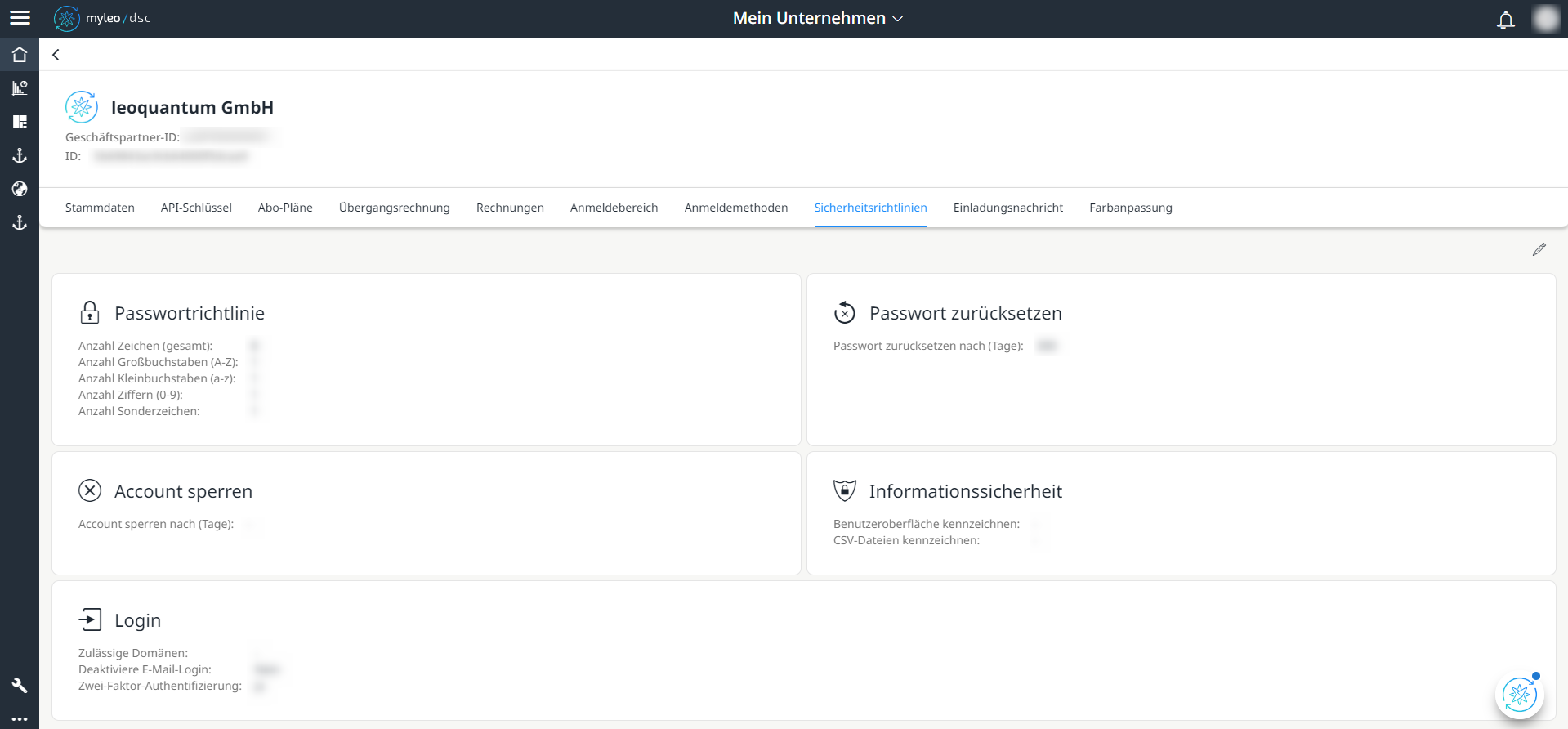Click Zulässige Domänen label
Screen dimensions: 1568x729
coord(133,653)
